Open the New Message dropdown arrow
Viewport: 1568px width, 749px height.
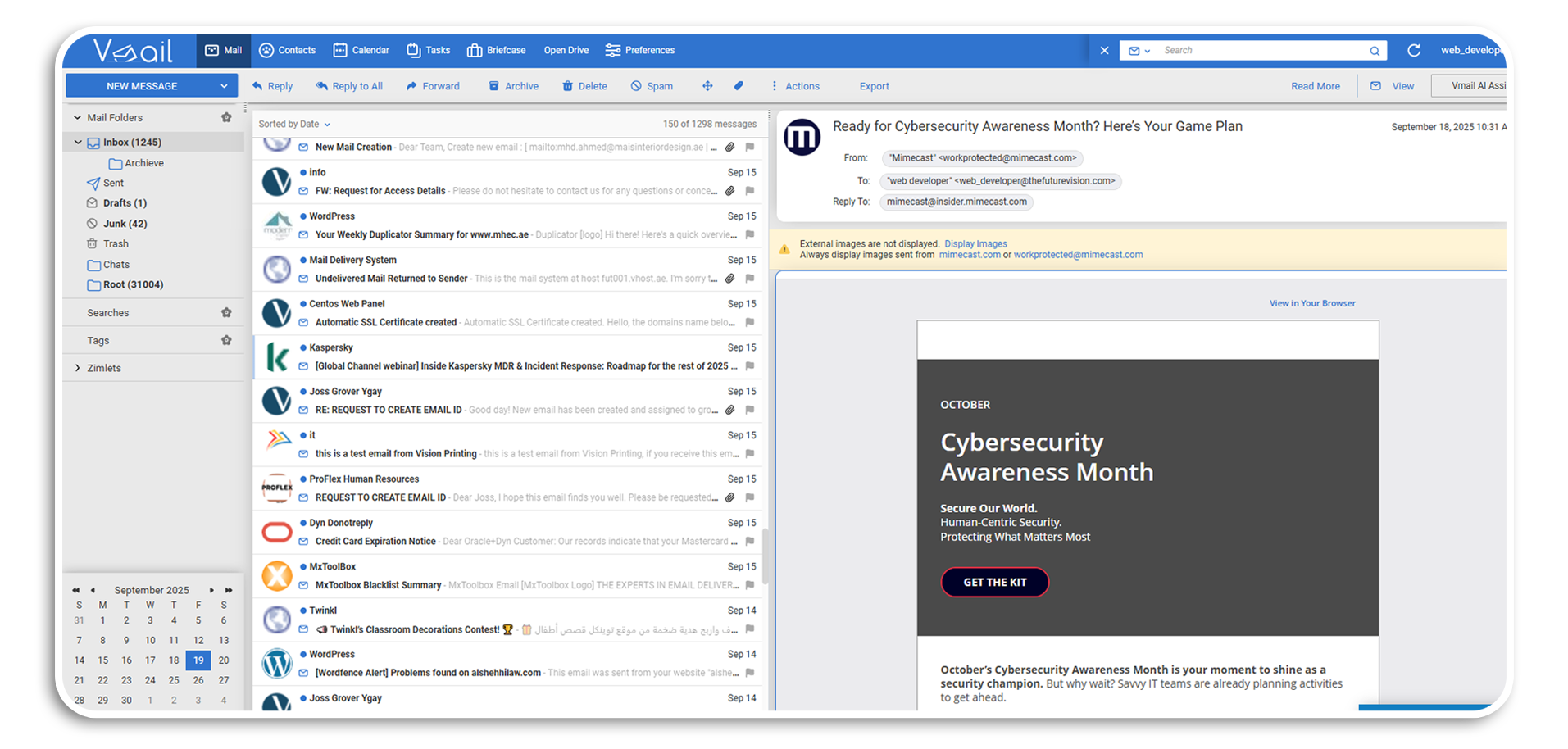pos(224,86)
